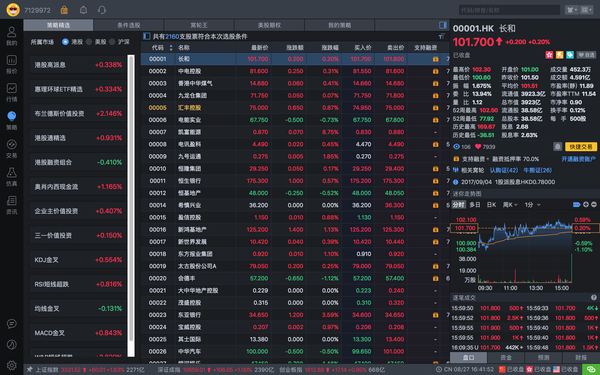Select the 美股 market radio button
The height and width of the screenshot is (375, 600).
tap(89, 42)
